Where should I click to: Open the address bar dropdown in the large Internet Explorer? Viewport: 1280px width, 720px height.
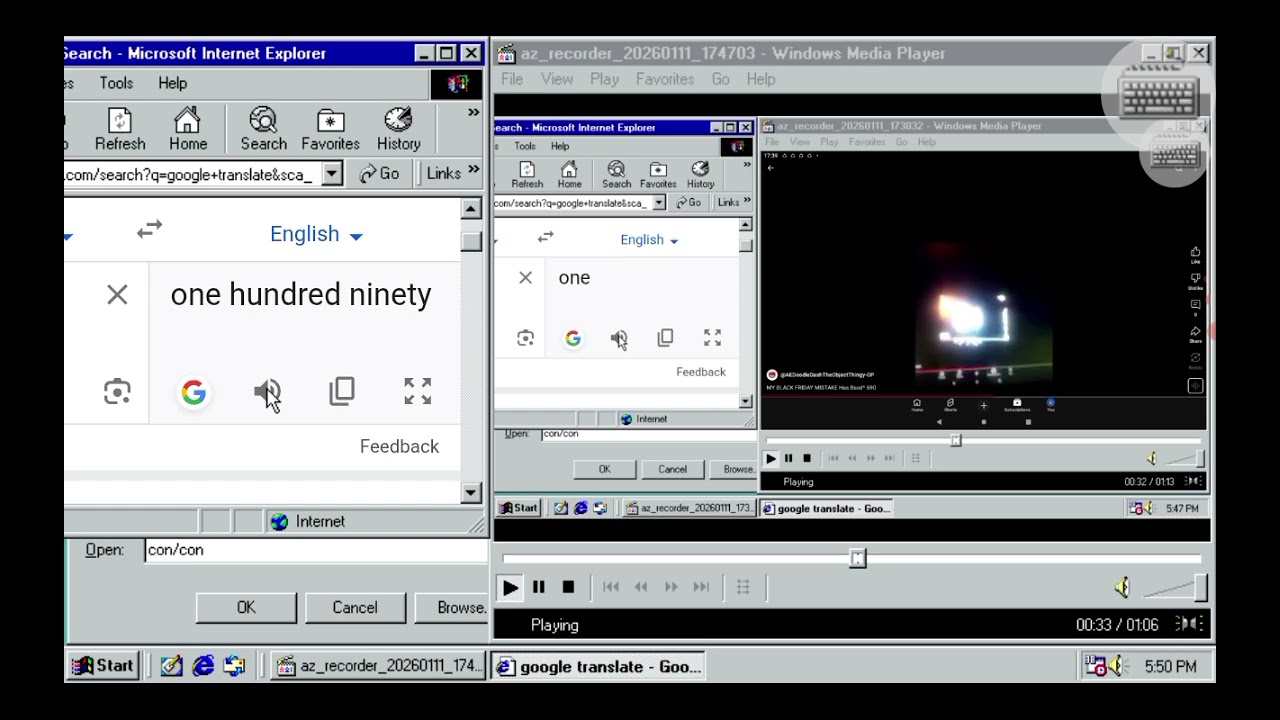(332, 174)
